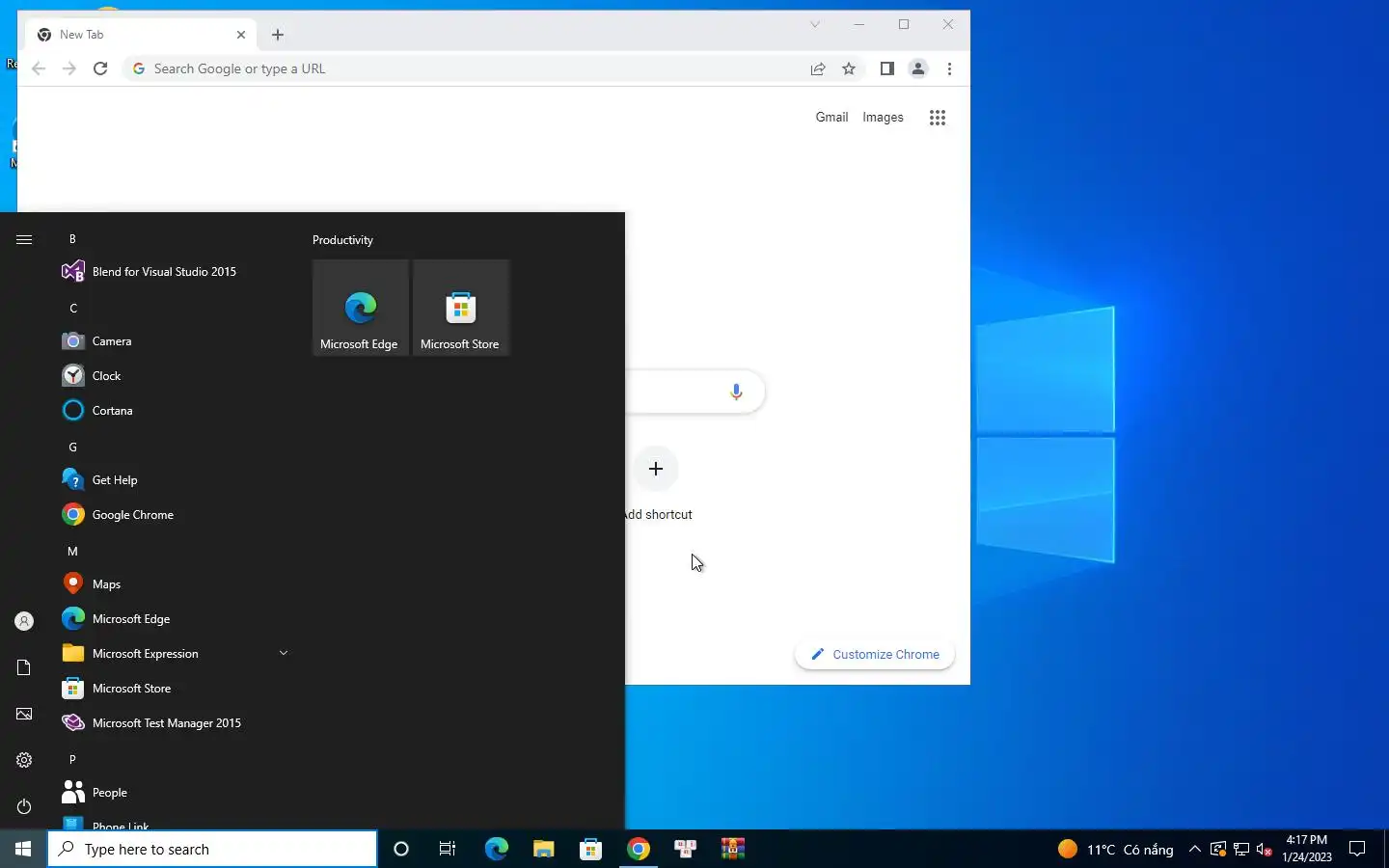
Task: Click Chrome's back arrow
Action: tap(39, 68)
